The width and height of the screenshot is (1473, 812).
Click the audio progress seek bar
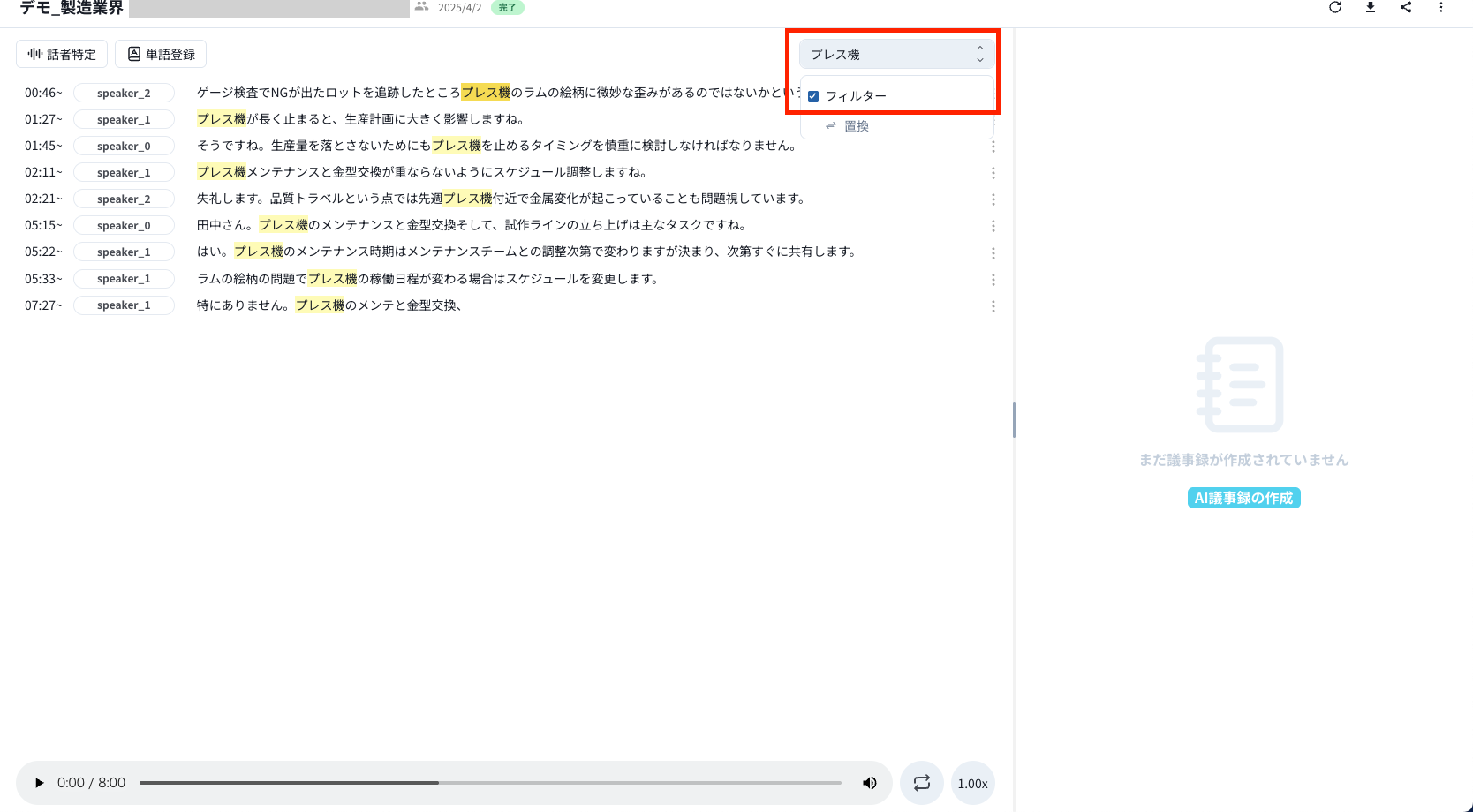pyautogui.click(x=490, y=783)
